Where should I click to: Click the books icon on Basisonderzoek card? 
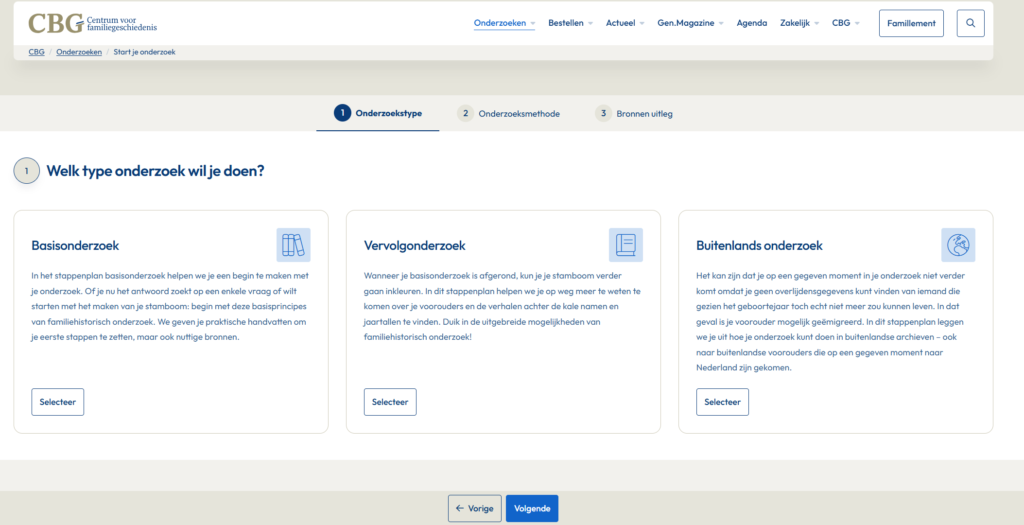coord(293,245)
